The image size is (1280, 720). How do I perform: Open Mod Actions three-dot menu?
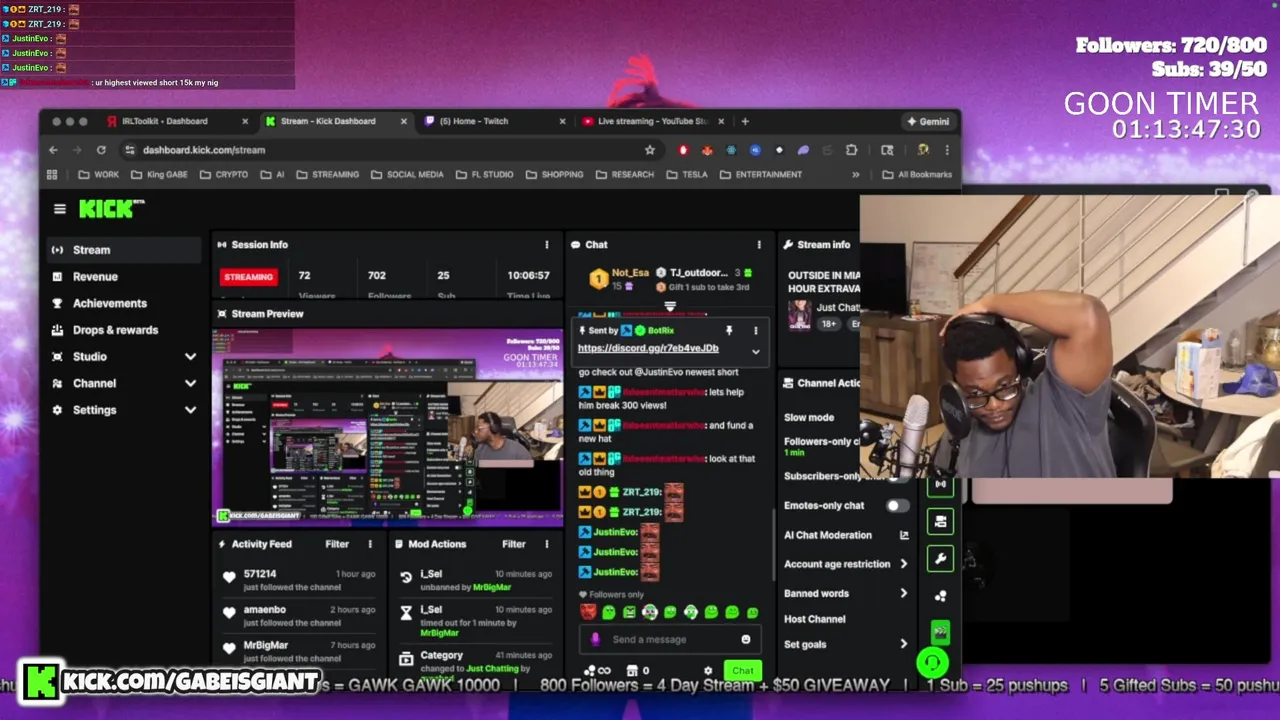(x=546, y=544)
